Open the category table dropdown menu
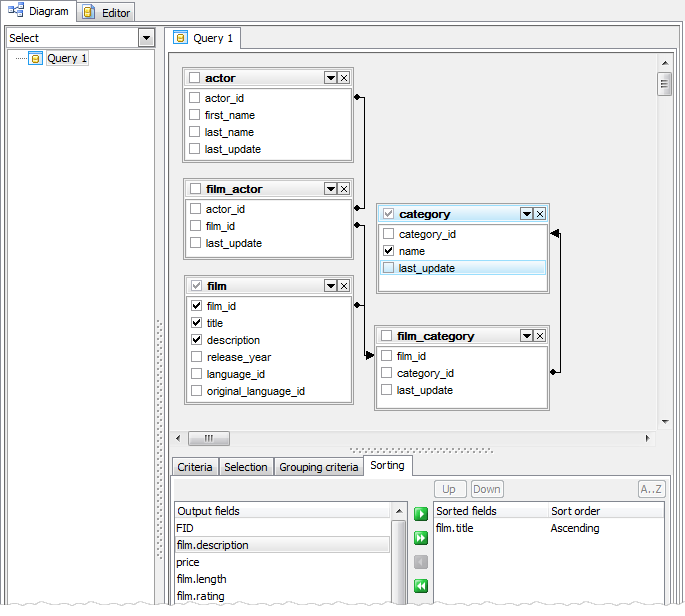 point(527,214)
